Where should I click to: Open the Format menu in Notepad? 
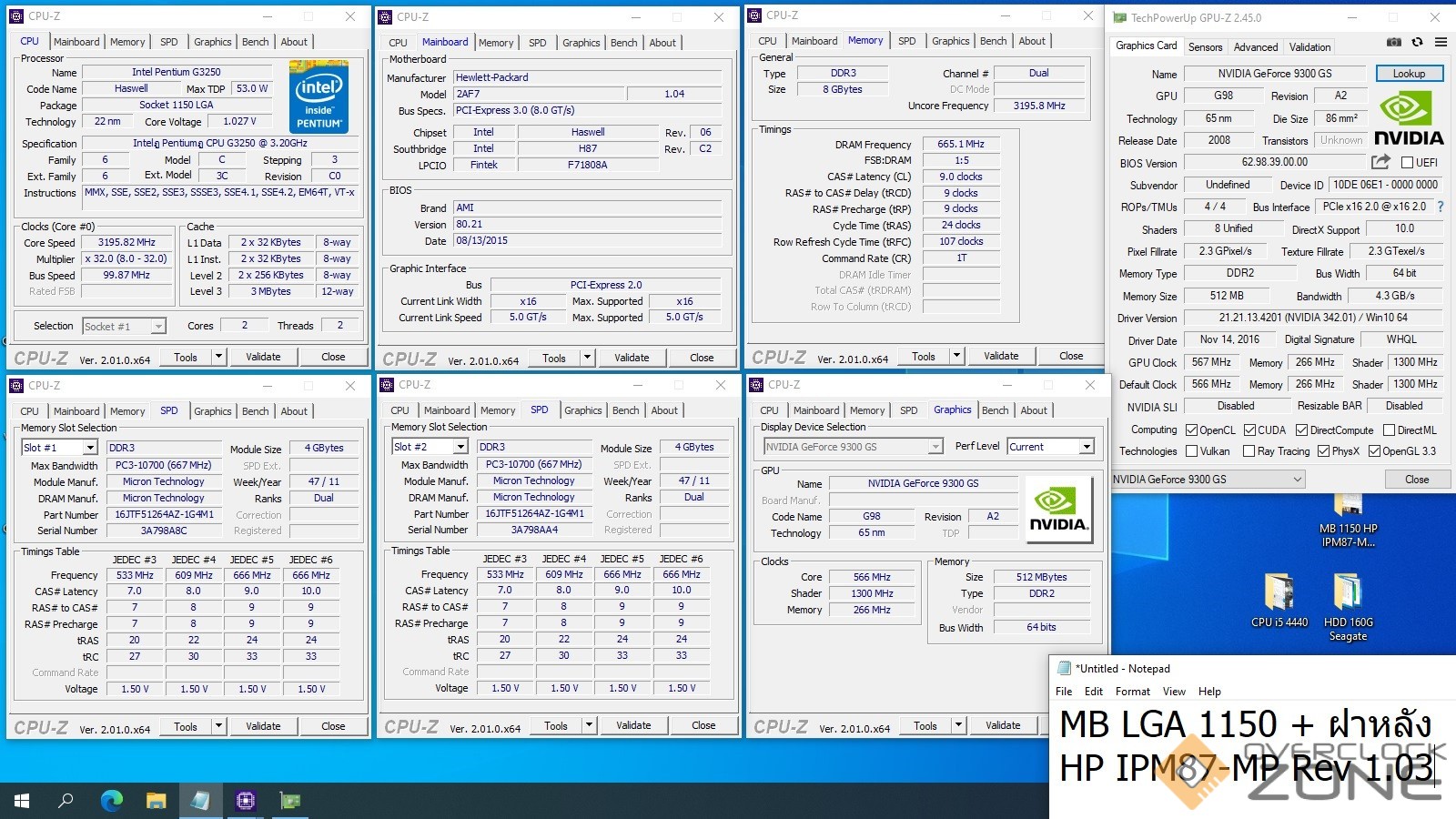[x=1132, y=692]
